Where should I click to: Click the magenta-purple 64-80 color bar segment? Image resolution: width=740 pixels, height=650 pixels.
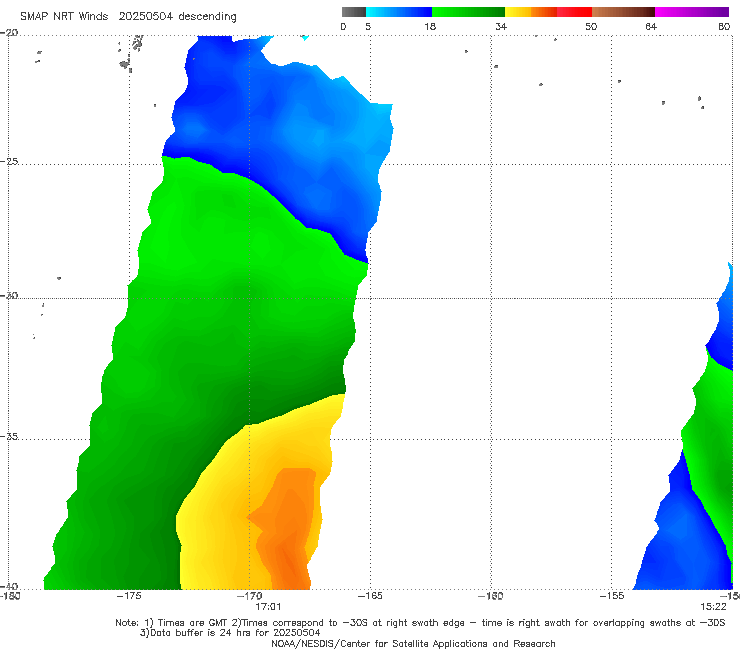[692, 12]
